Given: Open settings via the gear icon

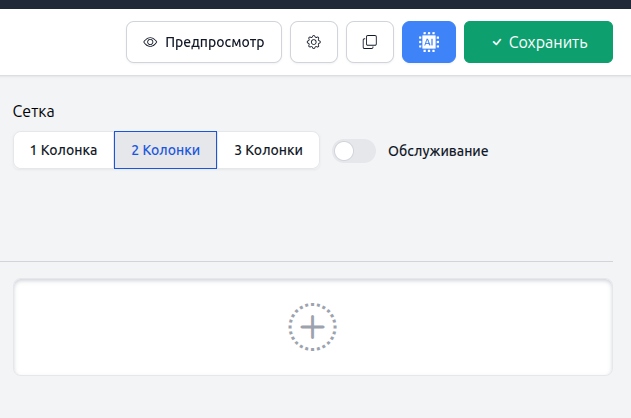Looking at the screenshot, I should coord(313,42).
